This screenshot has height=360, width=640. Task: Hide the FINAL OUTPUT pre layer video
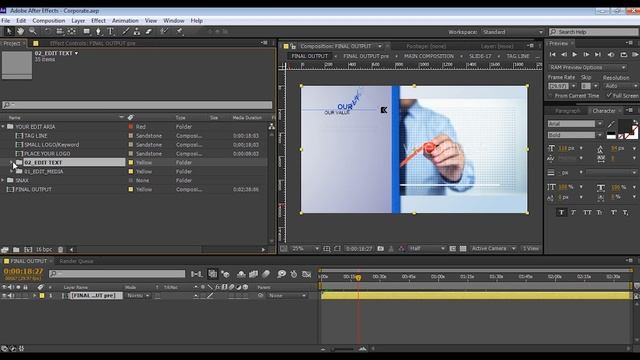(x=4, y=296)
